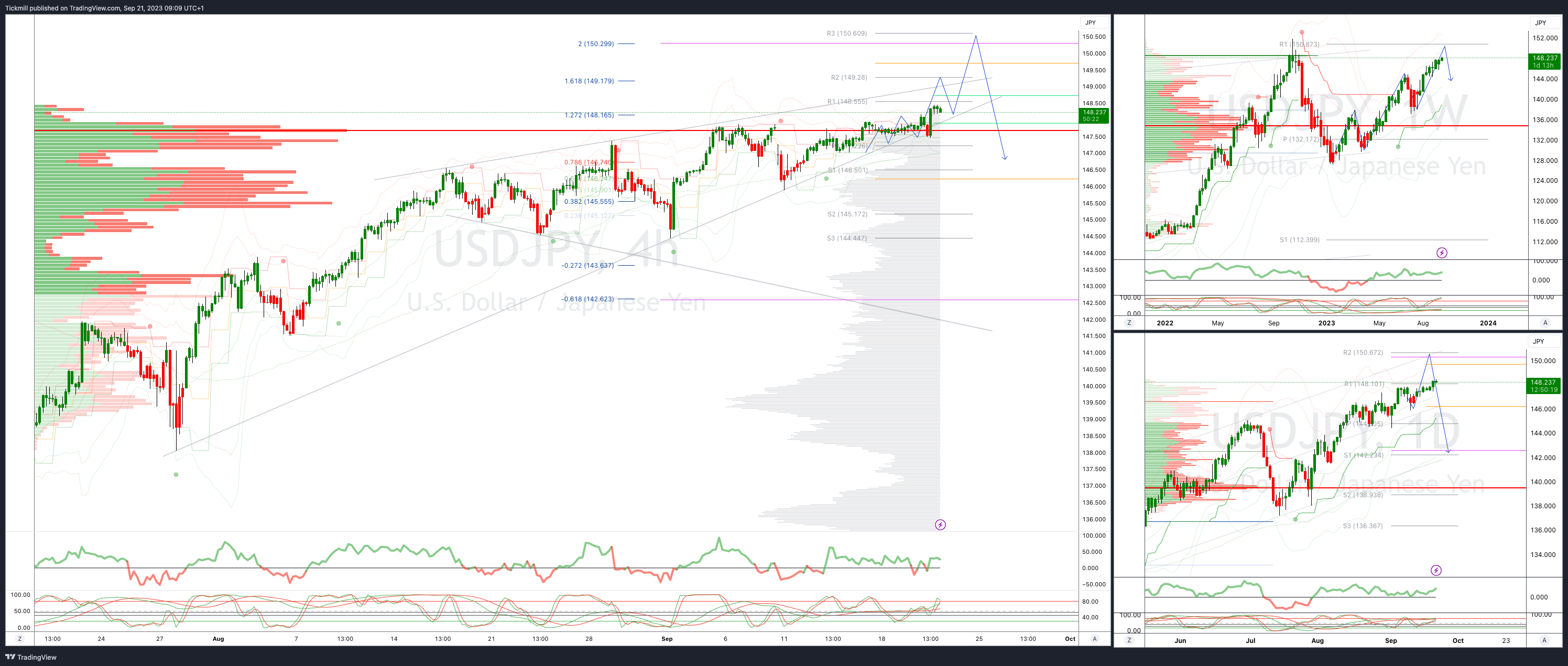Click the '2024' label on the weekly time axis
The height and width of the screenshot is (666, 1568).
[1488, 323]
